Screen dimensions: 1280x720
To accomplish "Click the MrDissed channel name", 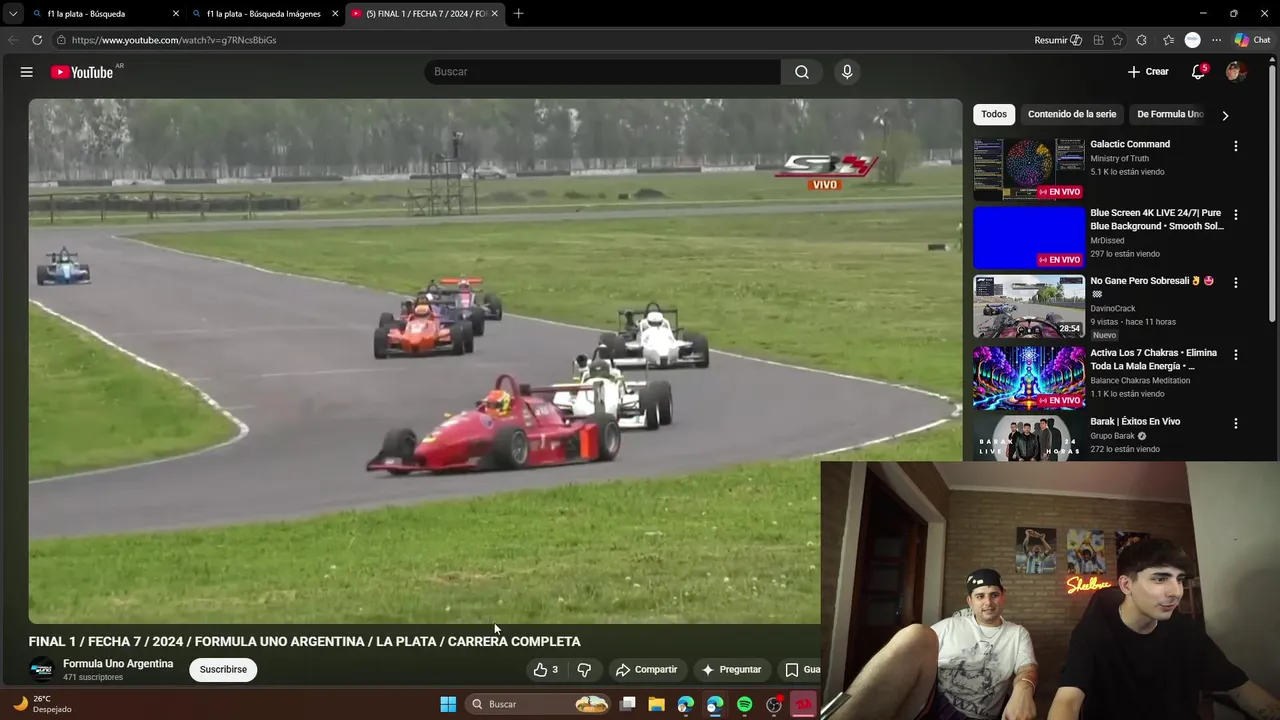I will point(1107,241).
